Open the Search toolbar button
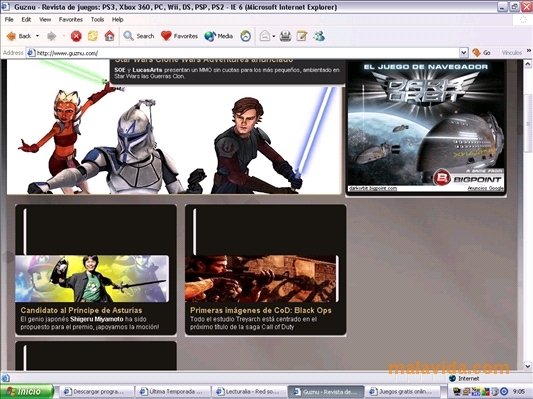 (139, 36)
